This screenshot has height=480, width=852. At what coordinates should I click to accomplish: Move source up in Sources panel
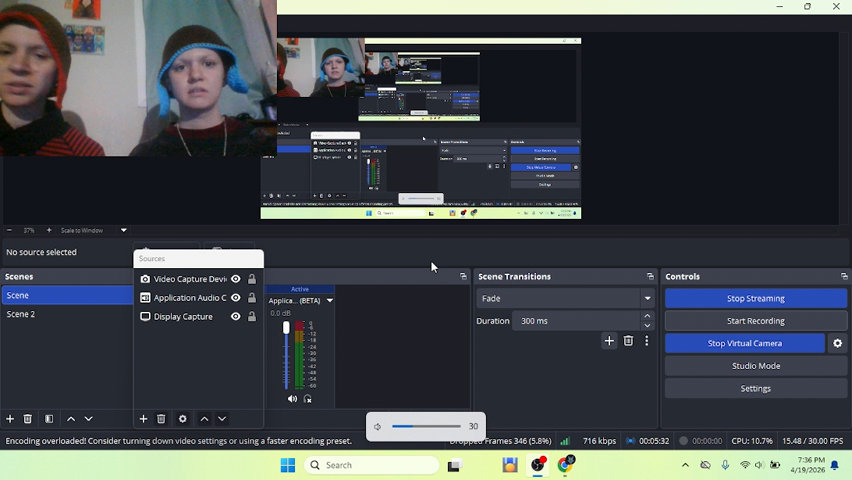pyautogui.click(x=204, y=419)
